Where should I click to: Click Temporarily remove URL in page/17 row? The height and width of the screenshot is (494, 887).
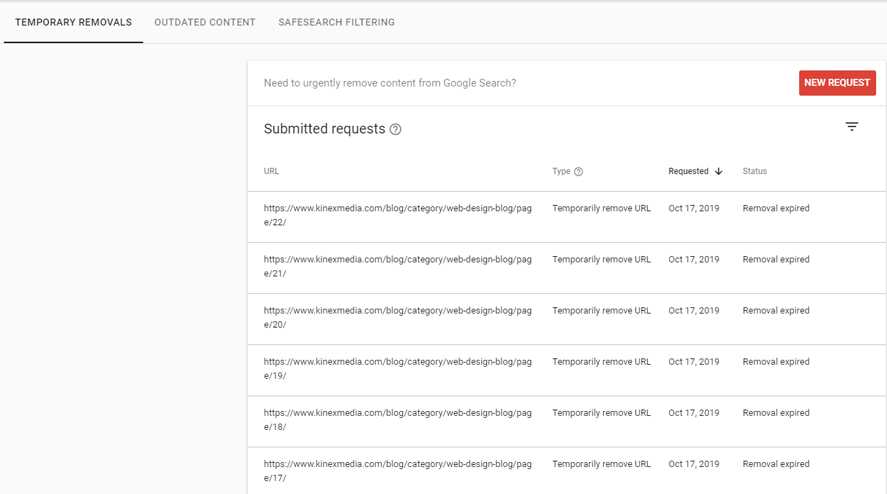tap(601, 464)
